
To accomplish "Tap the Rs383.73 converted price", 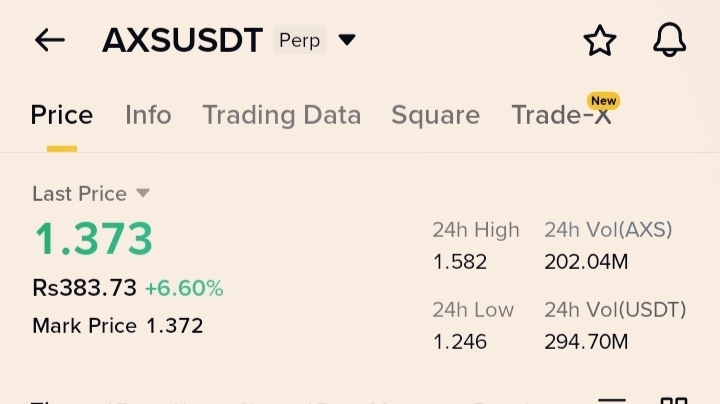I will 84,288.
